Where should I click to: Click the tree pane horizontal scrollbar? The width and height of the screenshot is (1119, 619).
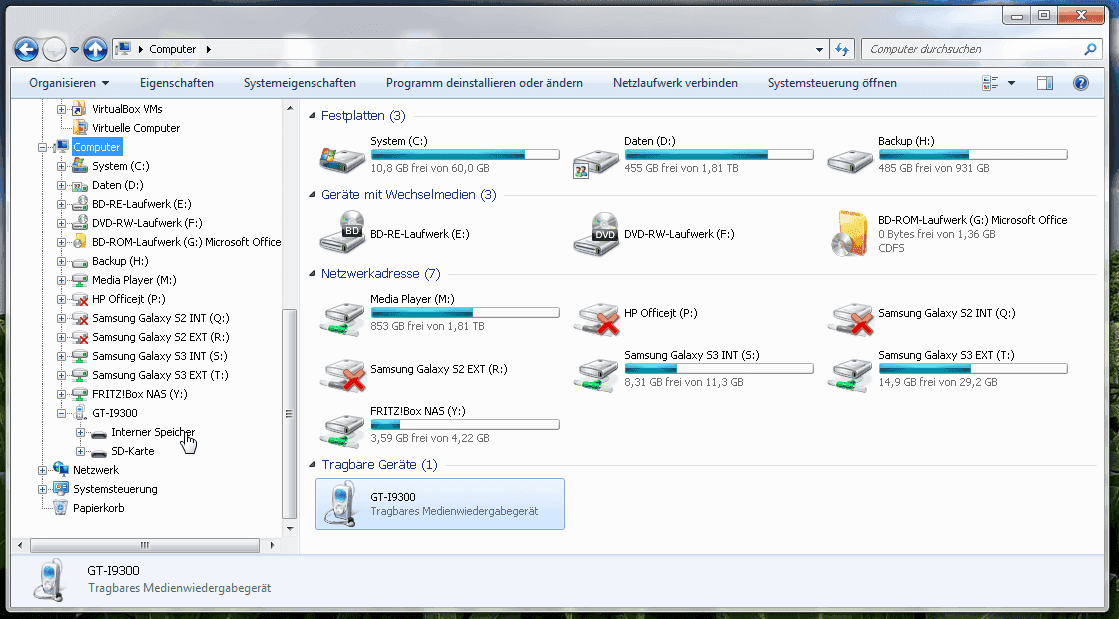click(x=145, y=545)
